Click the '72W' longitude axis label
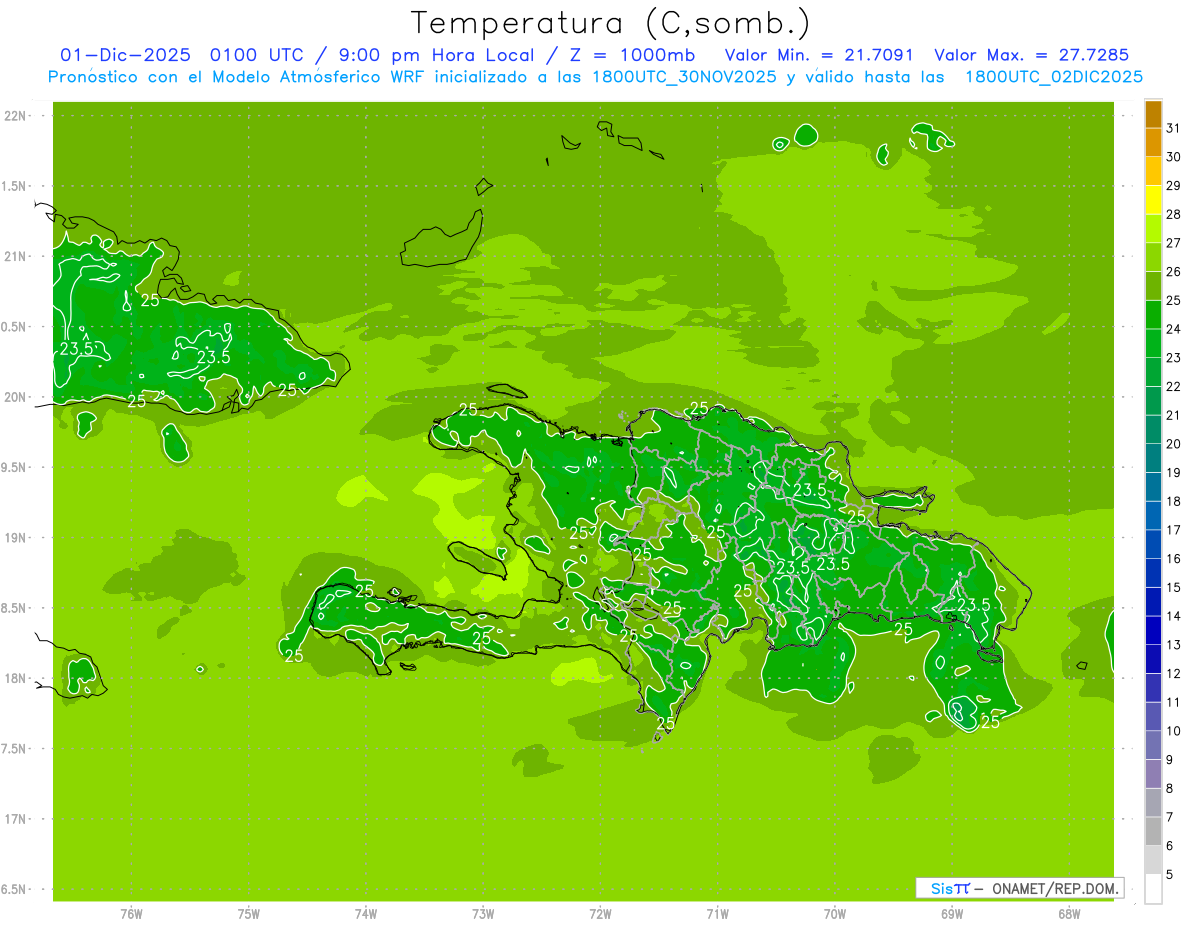Image resolution: width=1200 pixels, height=927 pixels. point(601,913)
